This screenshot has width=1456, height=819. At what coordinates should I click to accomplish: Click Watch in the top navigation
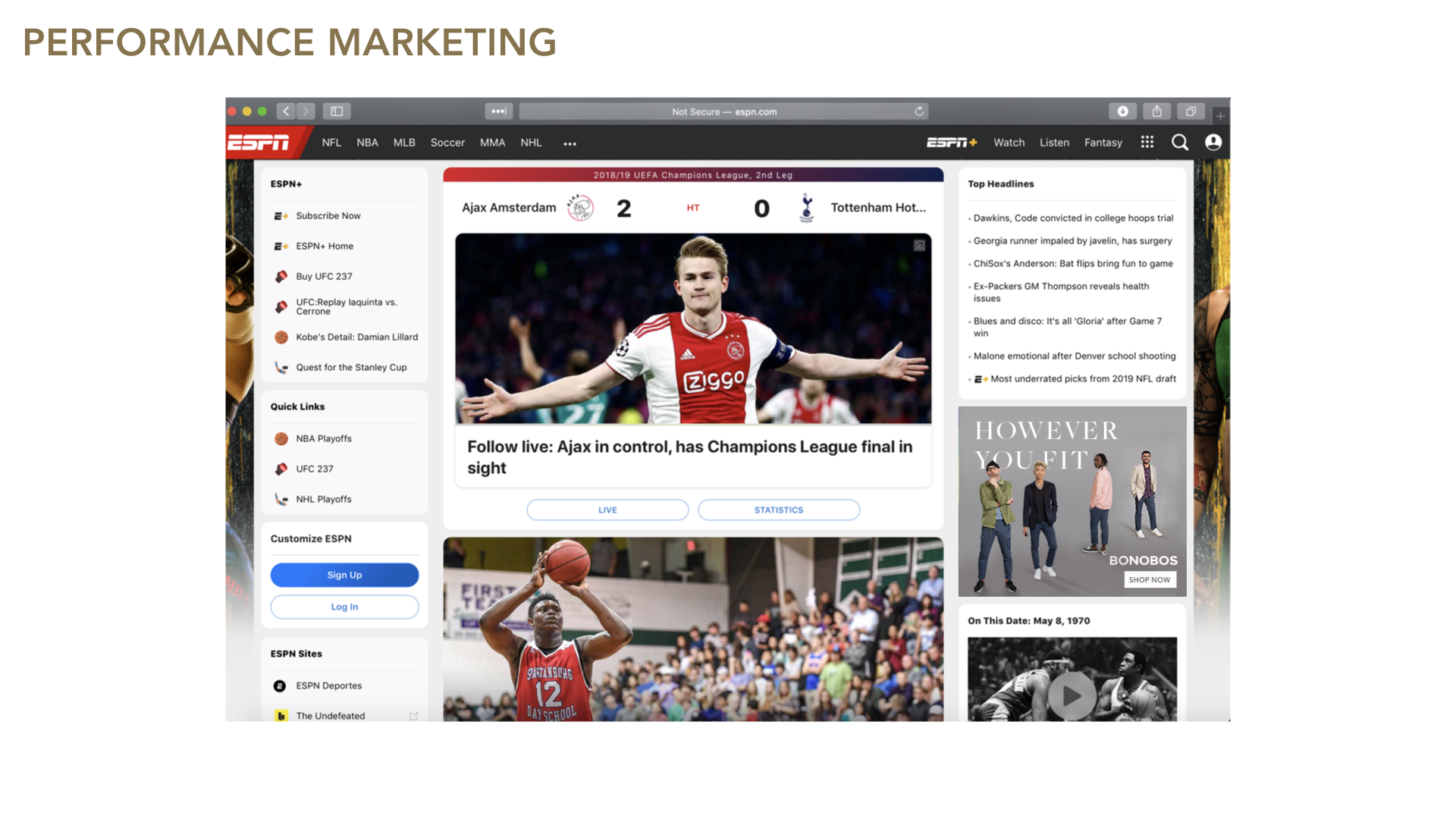[x=1009, y=143]
